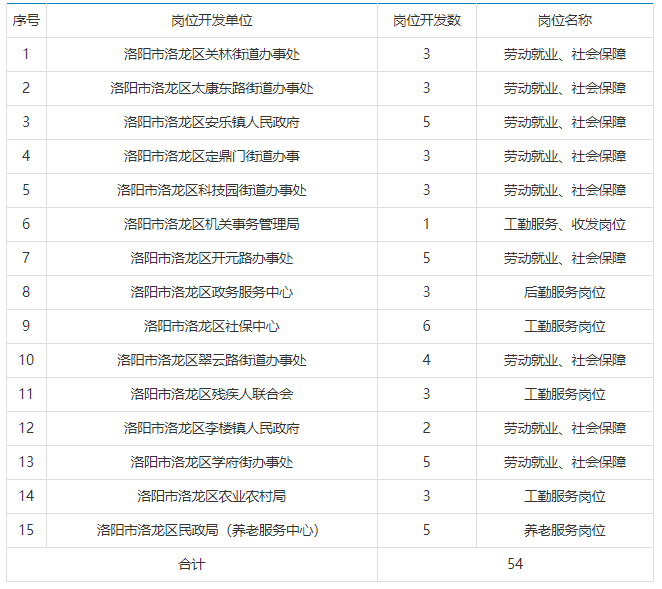662x589 pixels.
Task: Click the 岗位开发单位 column header
Action: (212, 20)
